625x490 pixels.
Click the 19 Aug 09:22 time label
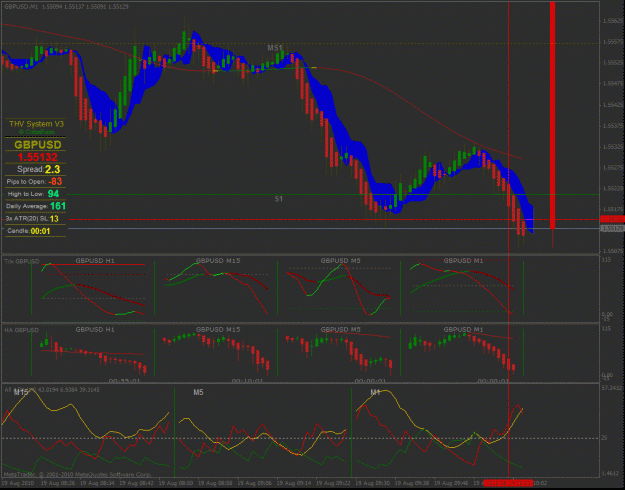334,483
